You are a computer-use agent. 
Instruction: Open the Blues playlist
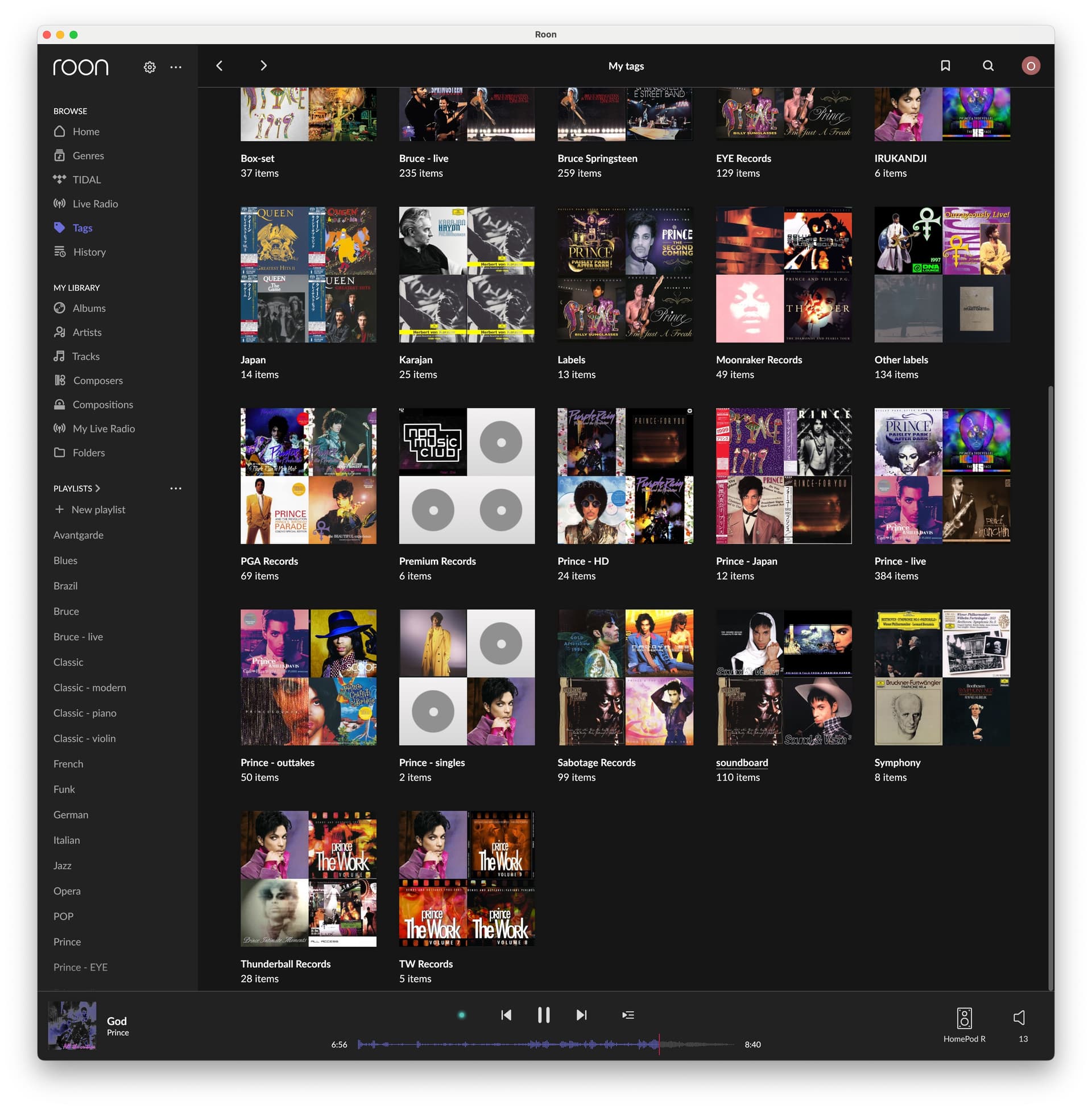pyautogui.click(x=65, y=560)
